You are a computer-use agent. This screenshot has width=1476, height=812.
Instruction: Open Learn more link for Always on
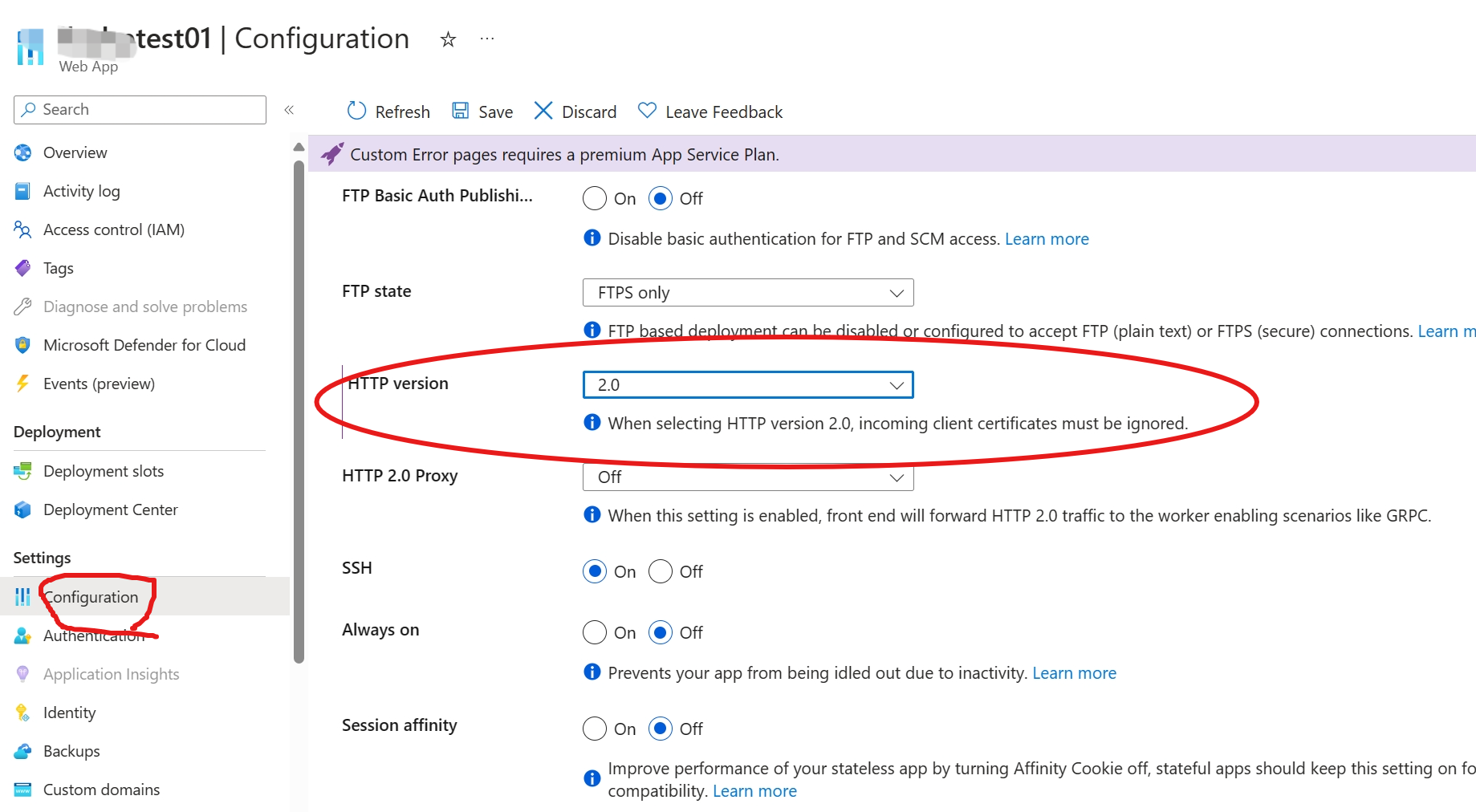(1074, 673)
